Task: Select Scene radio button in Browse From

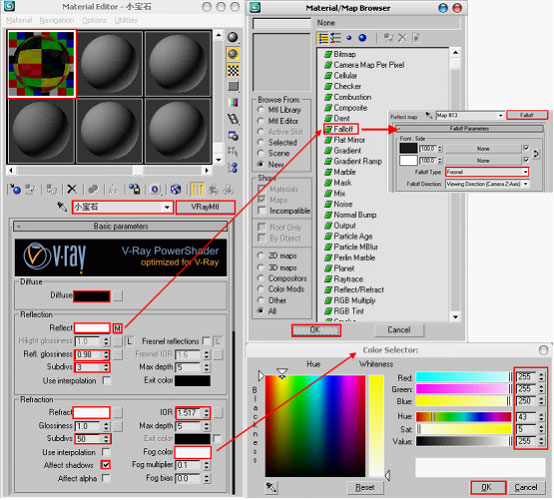Action: 260,153
